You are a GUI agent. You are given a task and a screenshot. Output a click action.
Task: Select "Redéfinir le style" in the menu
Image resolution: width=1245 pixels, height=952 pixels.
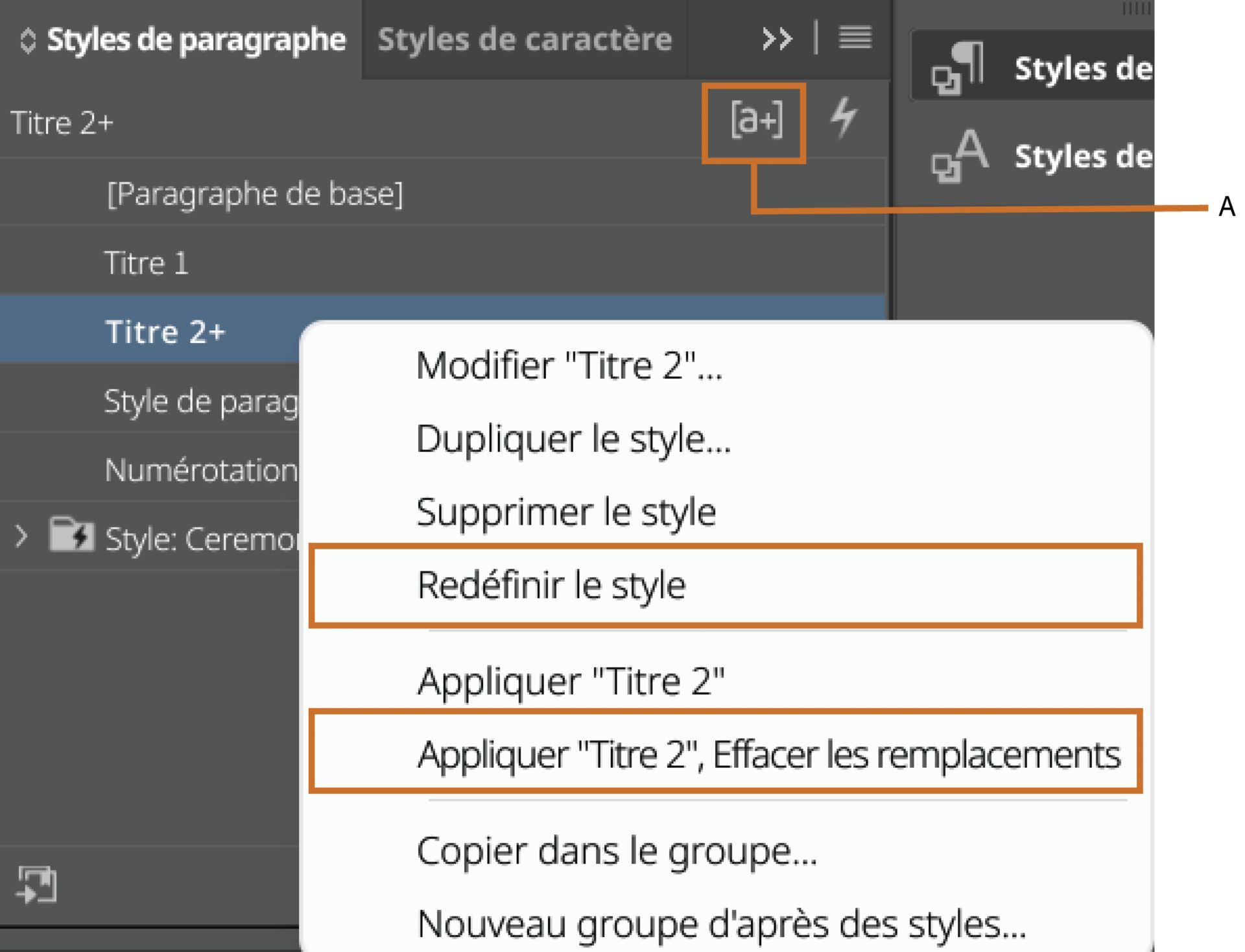(551, 584)
